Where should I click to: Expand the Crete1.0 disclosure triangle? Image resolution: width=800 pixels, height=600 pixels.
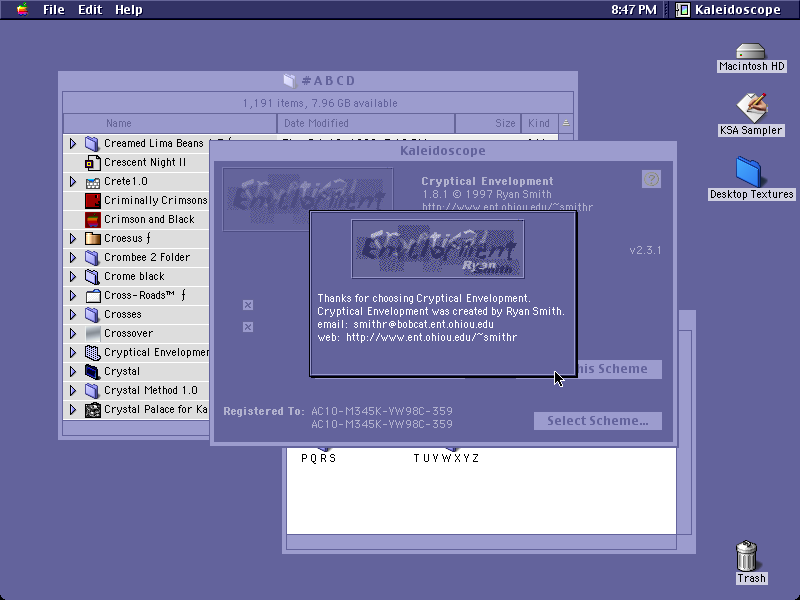(x=73, y=182)
